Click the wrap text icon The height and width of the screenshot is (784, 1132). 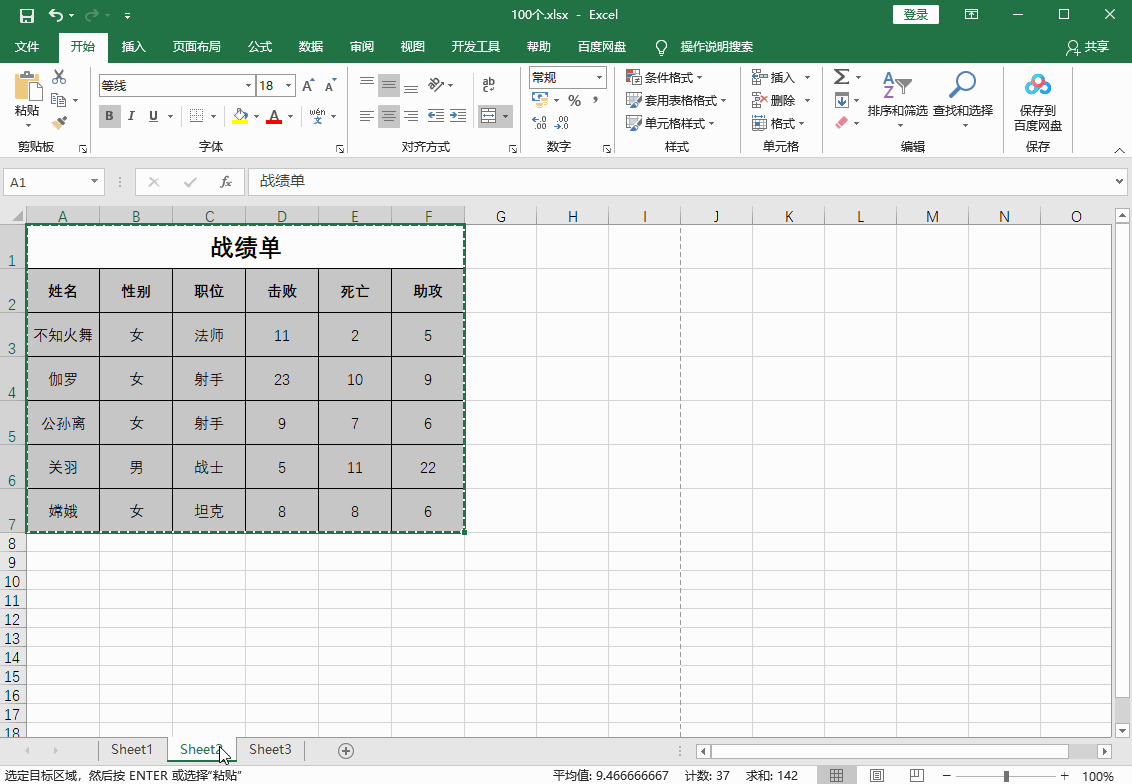click(x=489, y=85)
